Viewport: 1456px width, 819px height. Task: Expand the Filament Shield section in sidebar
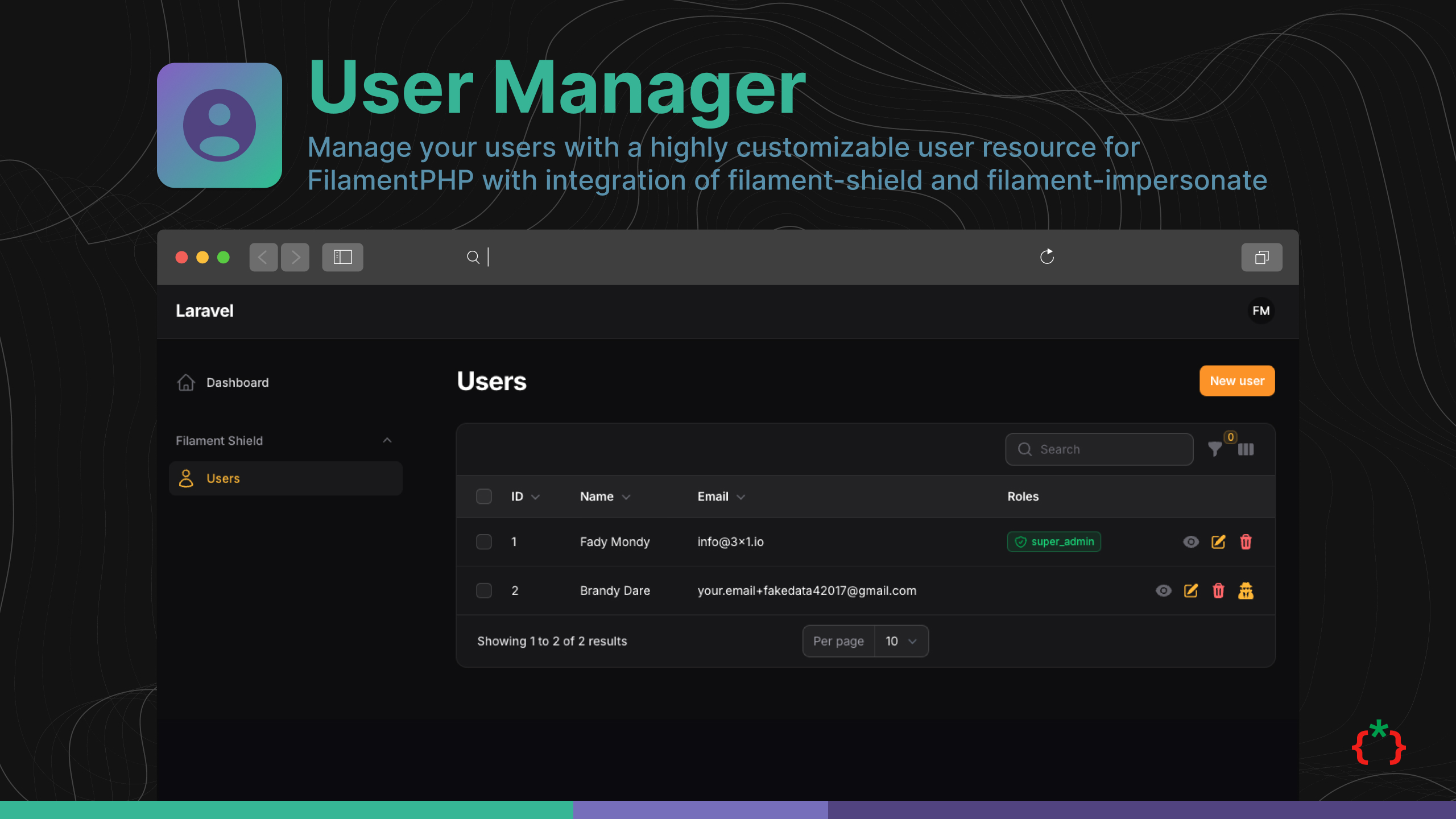[x=388, y=440]
